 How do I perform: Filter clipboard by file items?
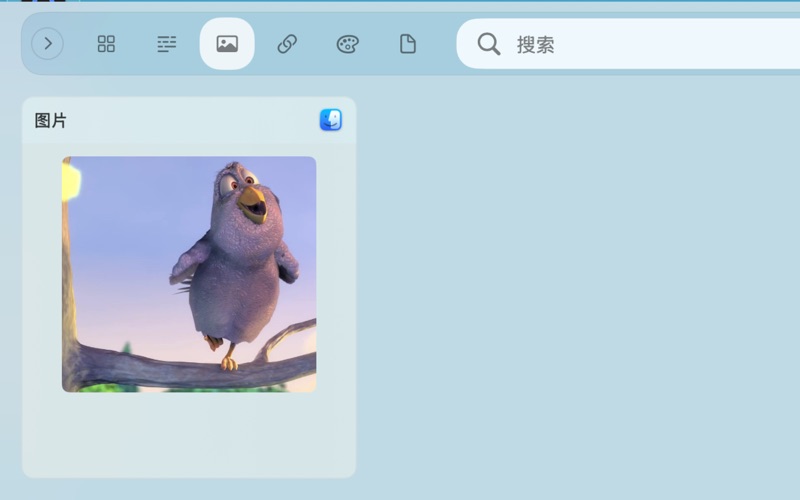tap(408, 44)
